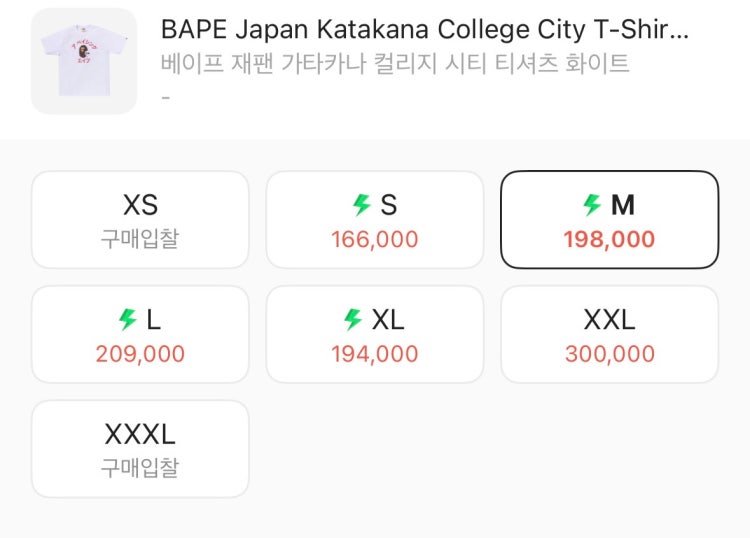The width and height of the screenshot is (750, 538).
Task: Tap the fast-delivery lightning icon beside M
Action: click(592, 205)
